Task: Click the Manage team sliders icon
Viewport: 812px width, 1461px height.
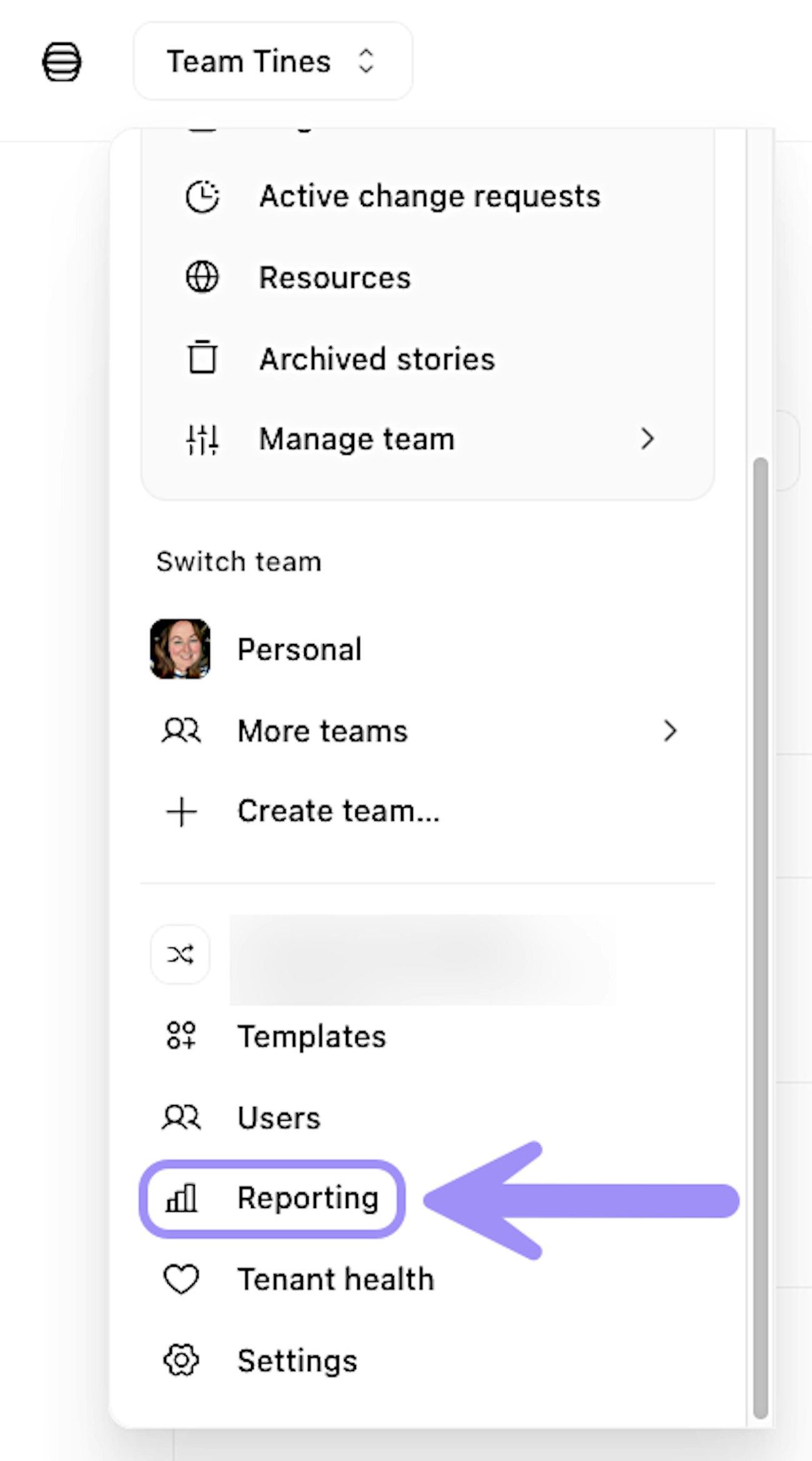Action: [x=202, y=439]
